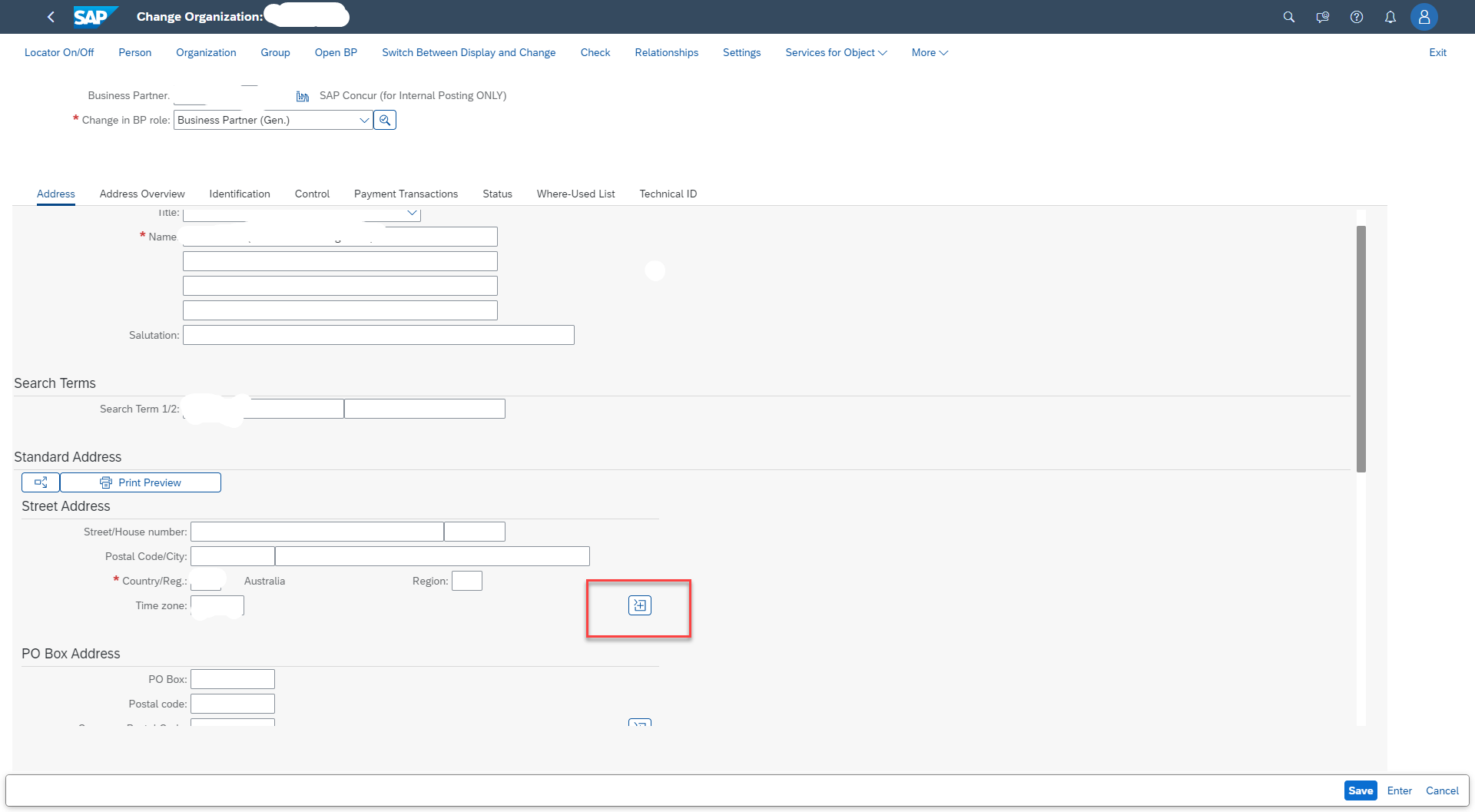
Task: Switch to the Address tab
Action: [56, 194]
